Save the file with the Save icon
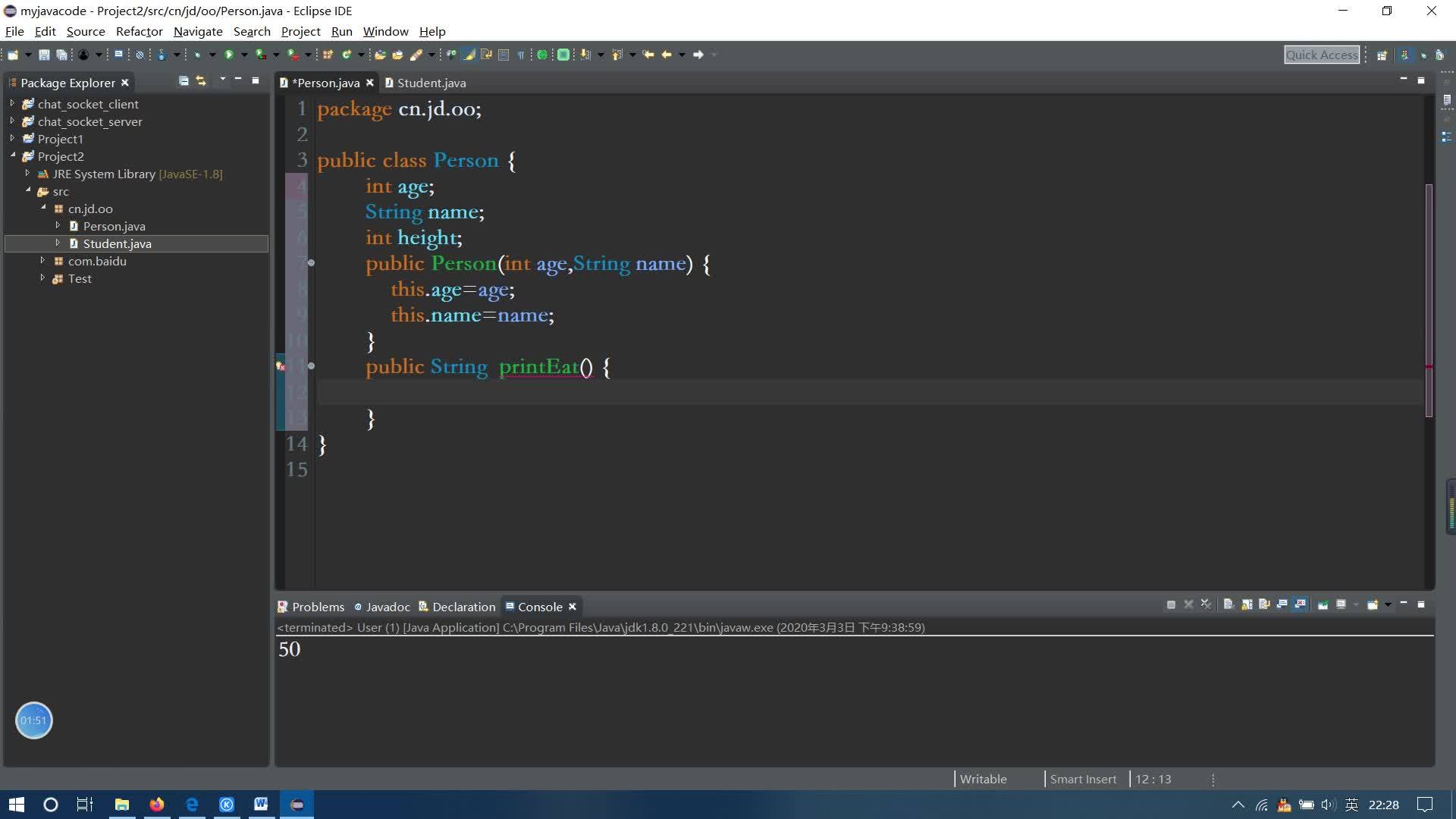 click(x=44, y=55)
